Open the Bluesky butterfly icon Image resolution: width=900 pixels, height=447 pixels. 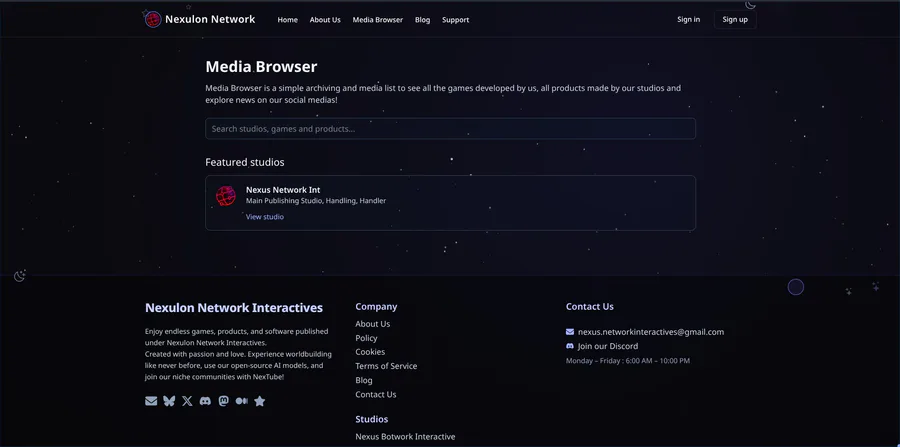click(x=169, y=401)
